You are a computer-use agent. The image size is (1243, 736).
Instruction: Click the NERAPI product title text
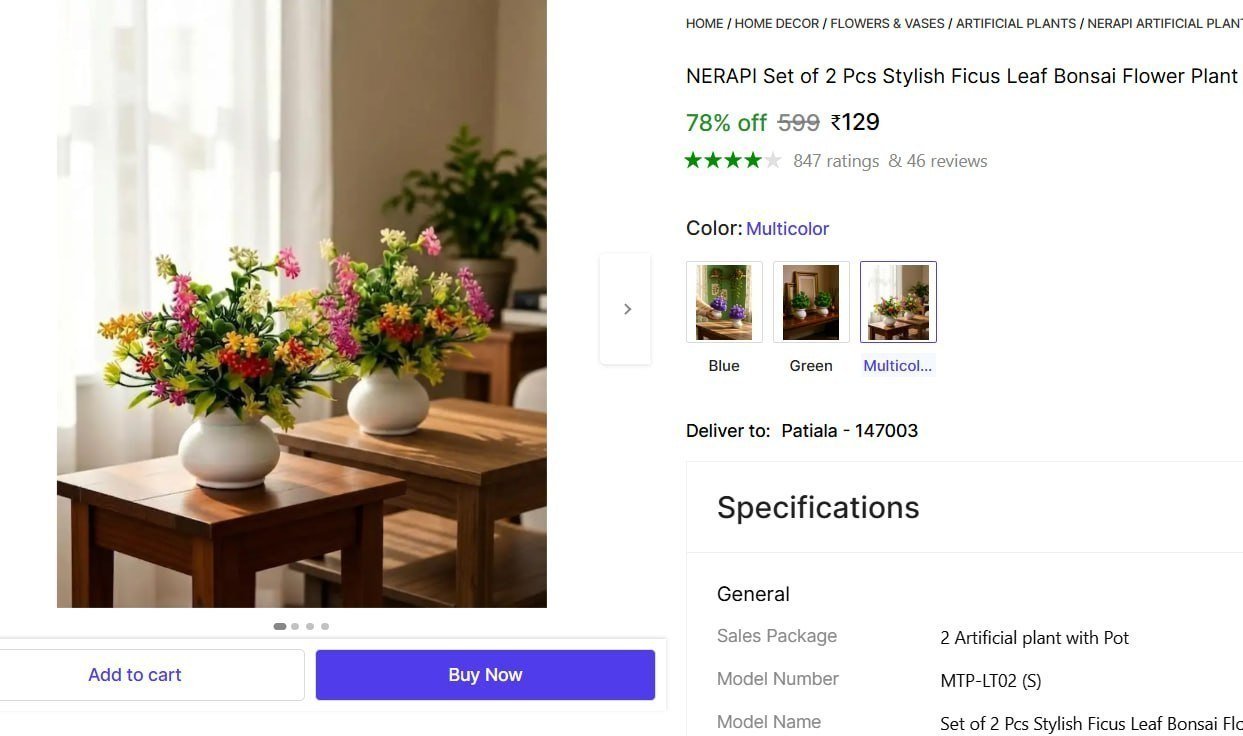tap(962, 76)
